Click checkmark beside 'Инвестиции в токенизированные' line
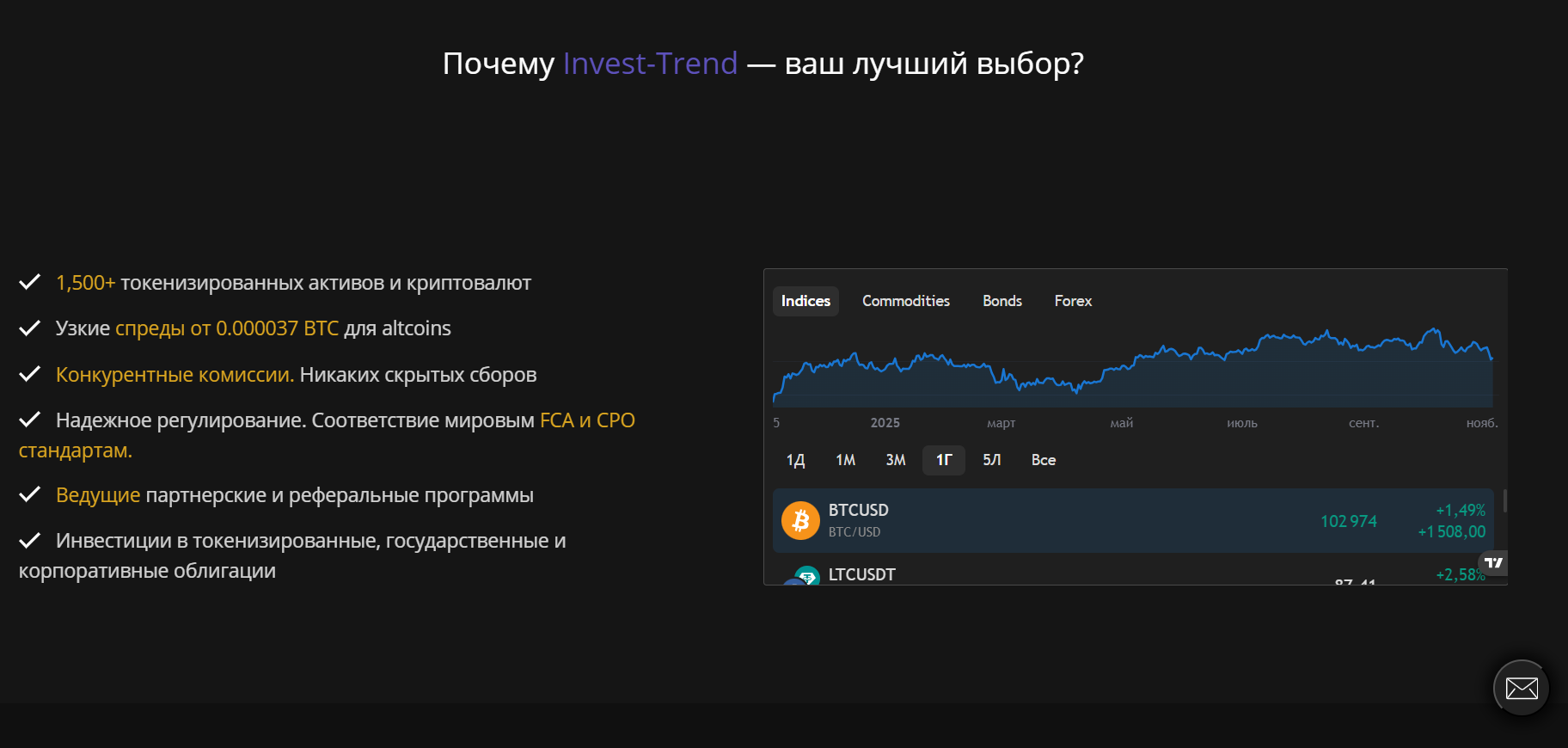 pyautogui.click(x=30, y=540)
